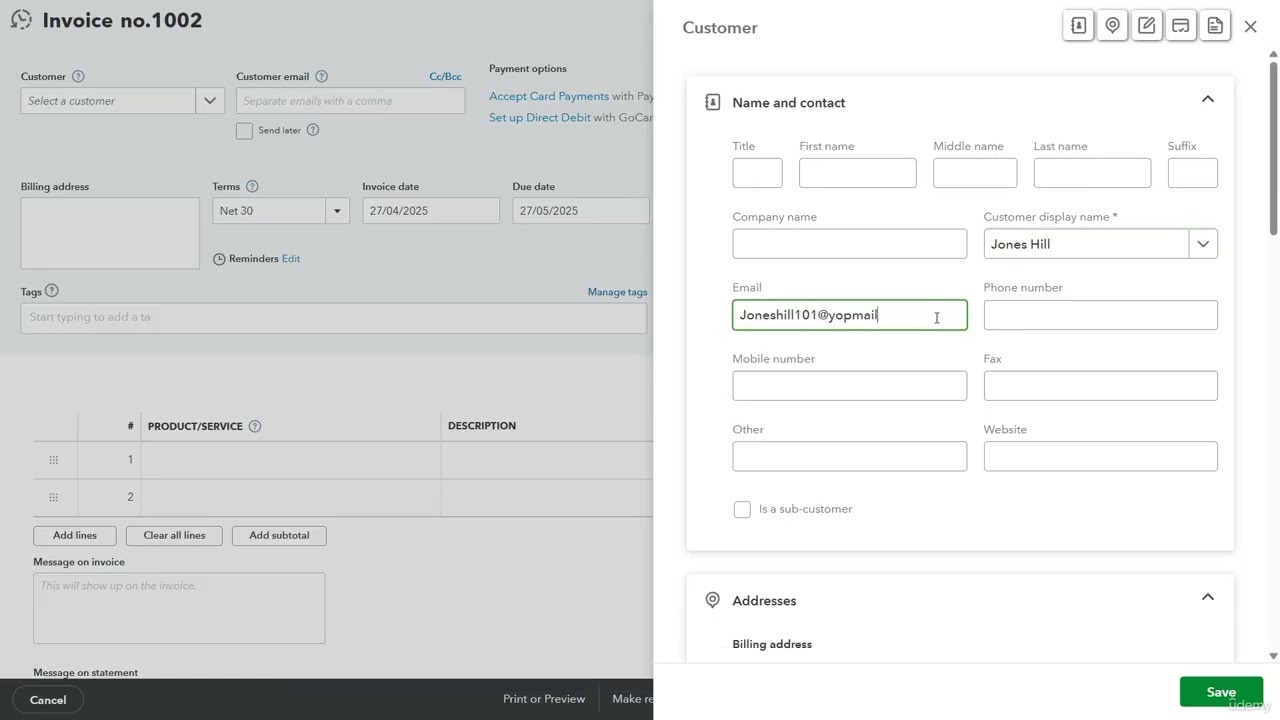Open the invoice history clock icon

click(x=20, y=20)
